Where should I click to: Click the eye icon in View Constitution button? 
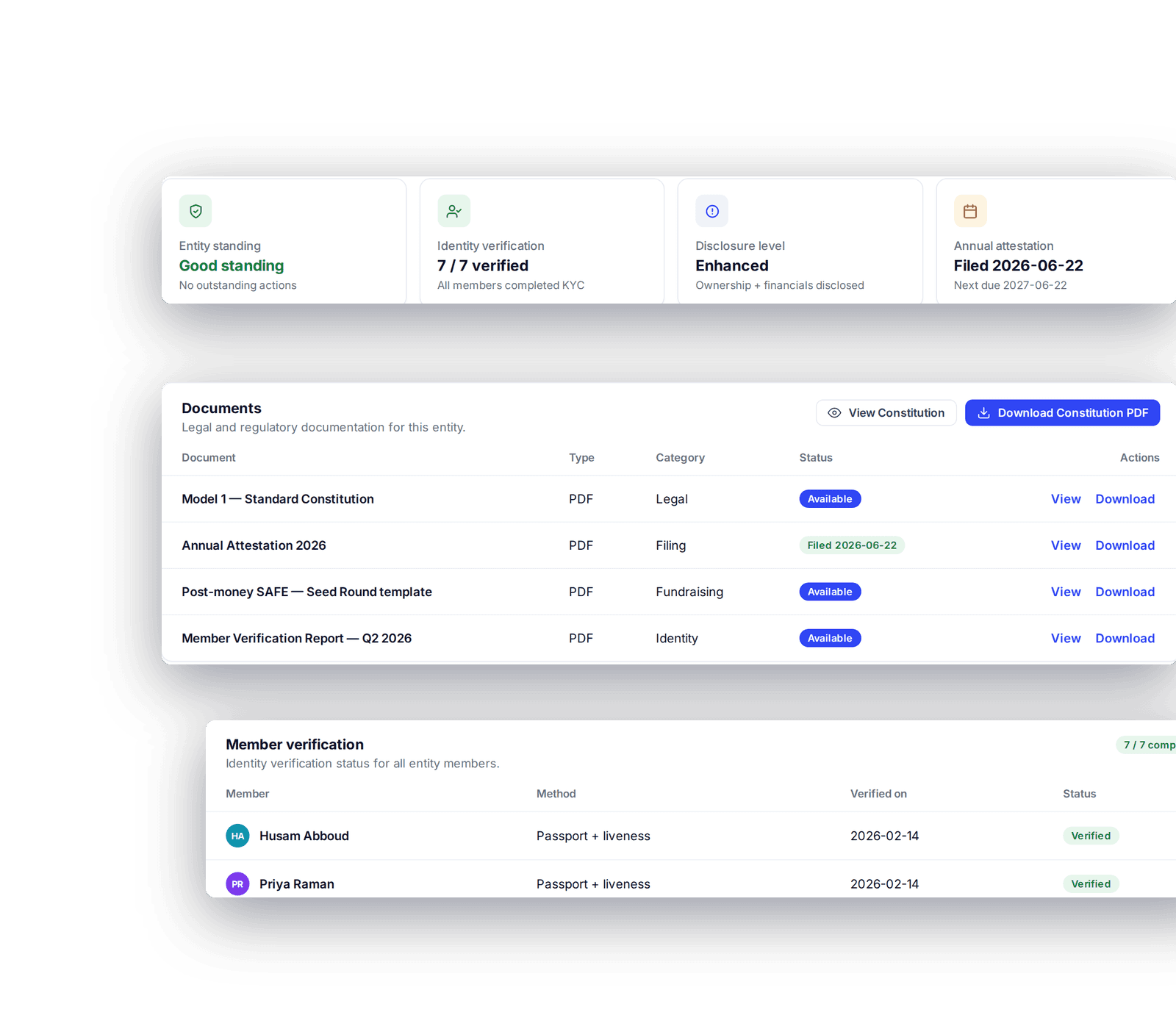click(x=834, y=413)
